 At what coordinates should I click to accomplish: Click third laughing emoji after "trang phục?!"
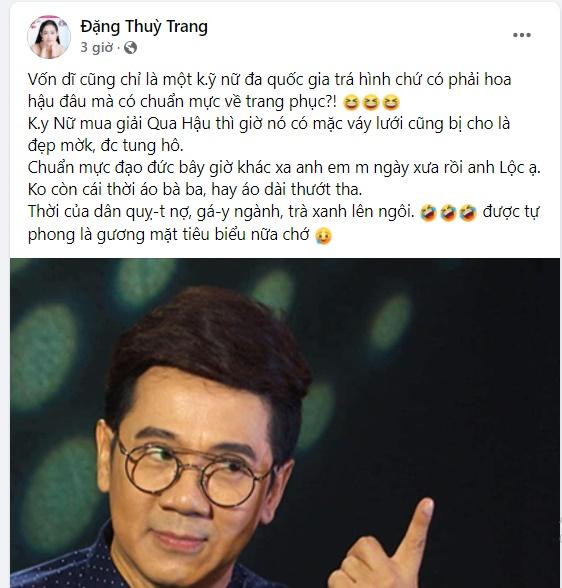click(391, 102)
